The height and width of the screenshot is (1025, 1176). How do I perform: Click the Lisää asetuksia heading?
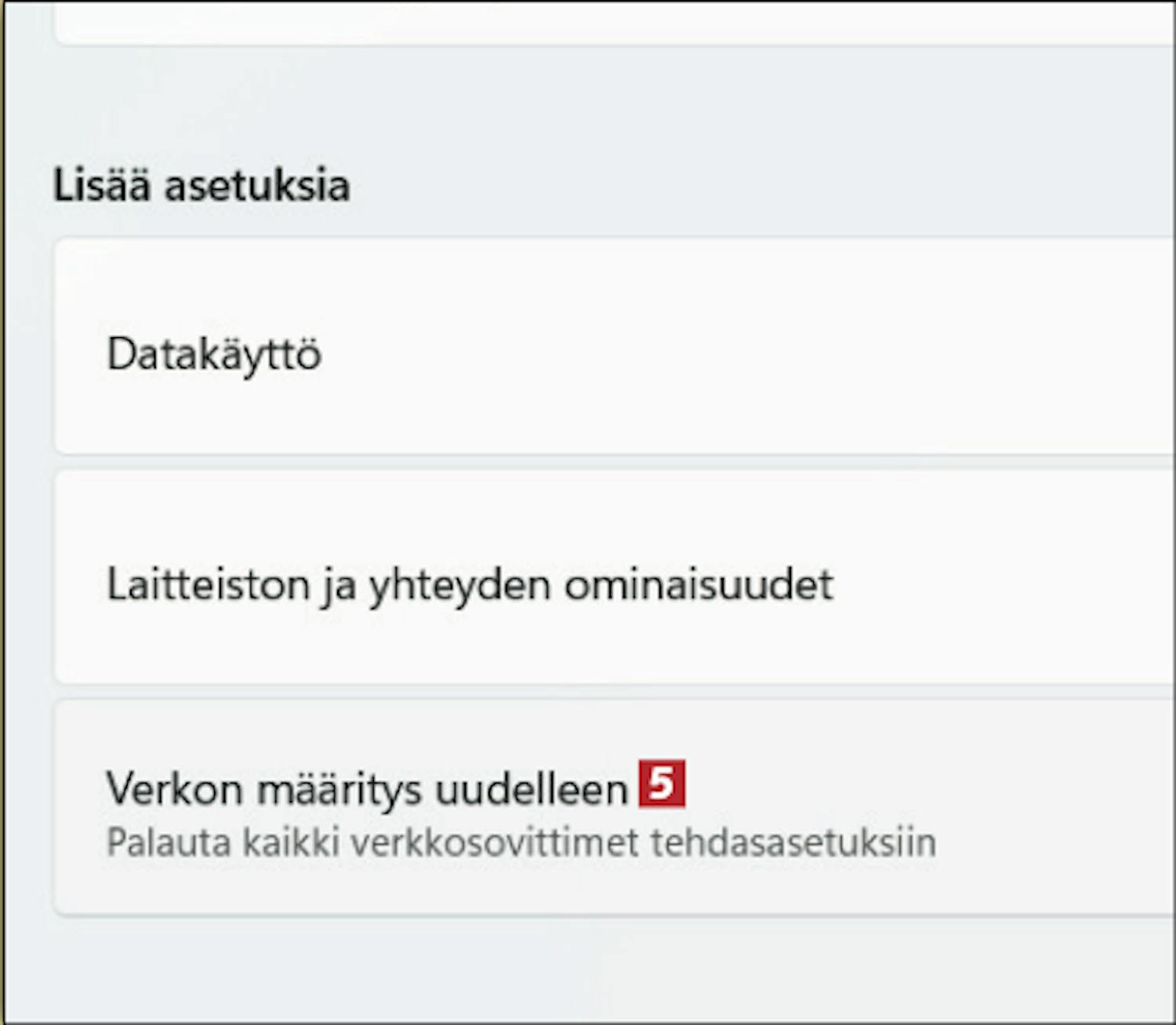coord(201,186)
